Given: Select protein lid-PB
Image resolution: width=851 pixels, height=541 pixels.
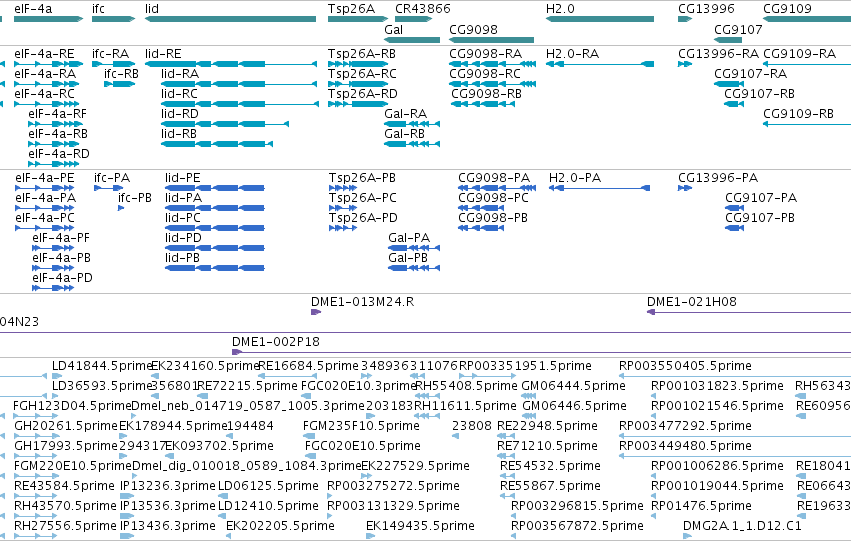Looking at the screenshot, I should pyautogui.click(x=215, y=268).
